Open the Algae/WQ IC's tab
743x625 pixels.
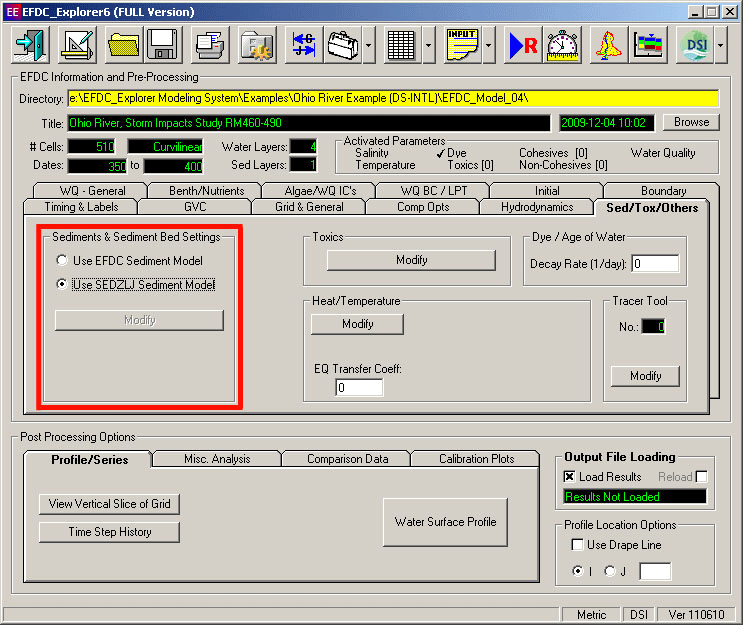(320, 190)
